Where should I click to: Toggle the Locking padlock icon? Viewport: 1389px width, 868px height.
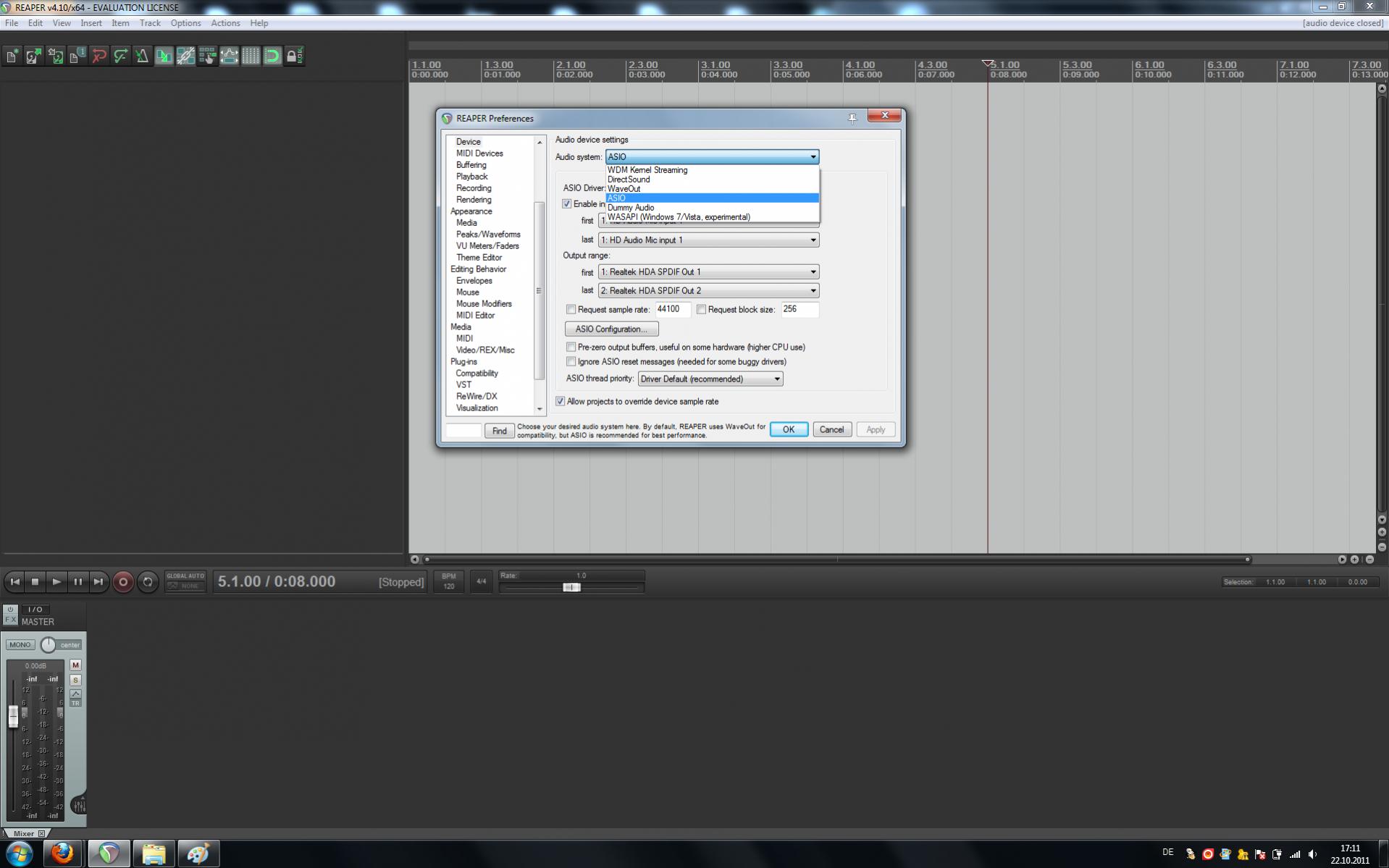point(294,56)
